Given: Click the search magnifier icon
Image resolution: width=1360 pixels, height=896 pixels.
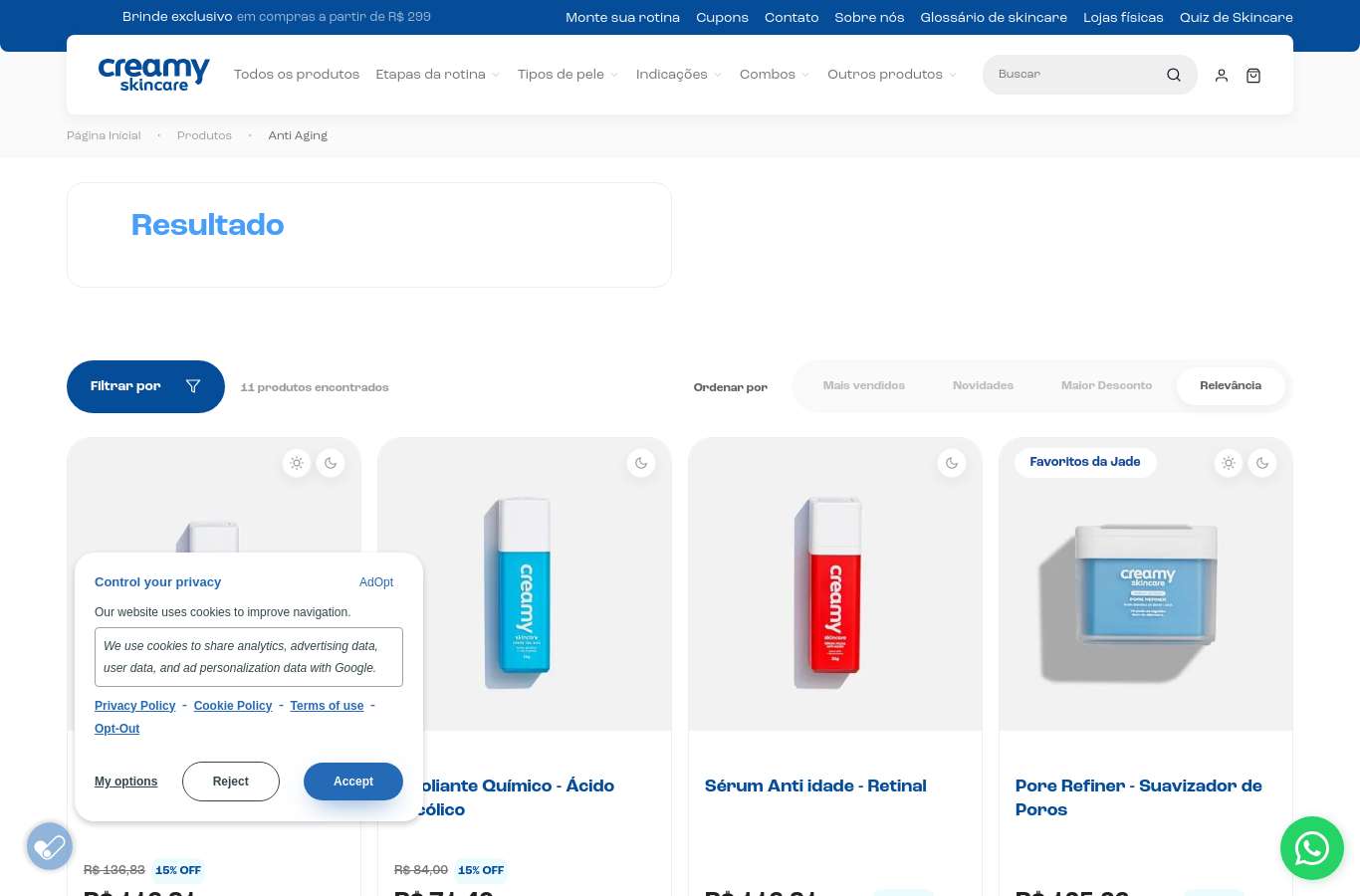Looking at the screenshot, I should (x=1174, y=75).
